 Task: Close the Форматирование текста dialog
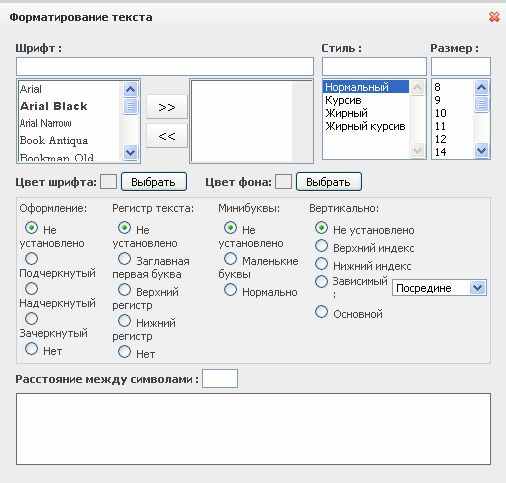click(x=494, y=17)
